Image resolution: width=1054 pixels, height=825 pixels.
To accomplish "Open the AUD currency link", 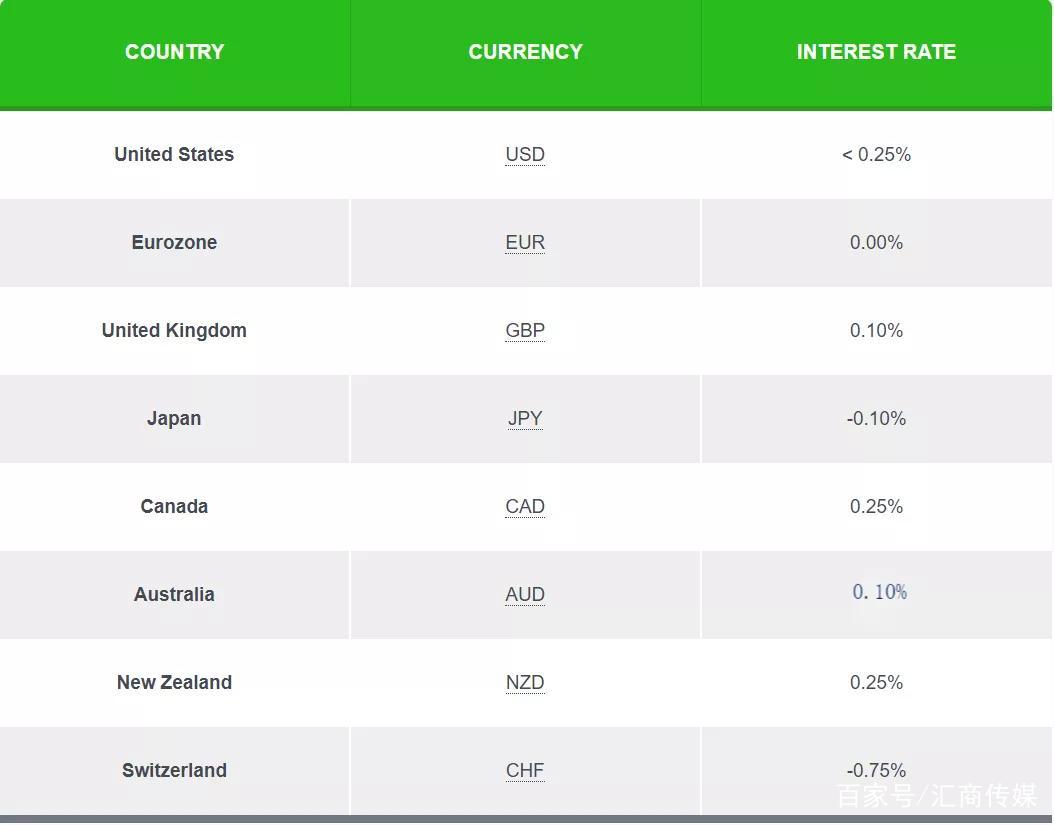I will click(x=525, y=595).
